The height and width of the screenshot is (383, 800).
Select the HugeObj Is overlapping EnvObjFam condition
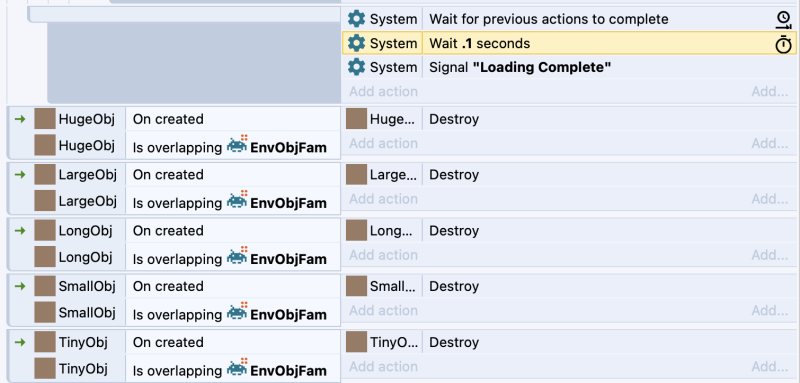182,145
